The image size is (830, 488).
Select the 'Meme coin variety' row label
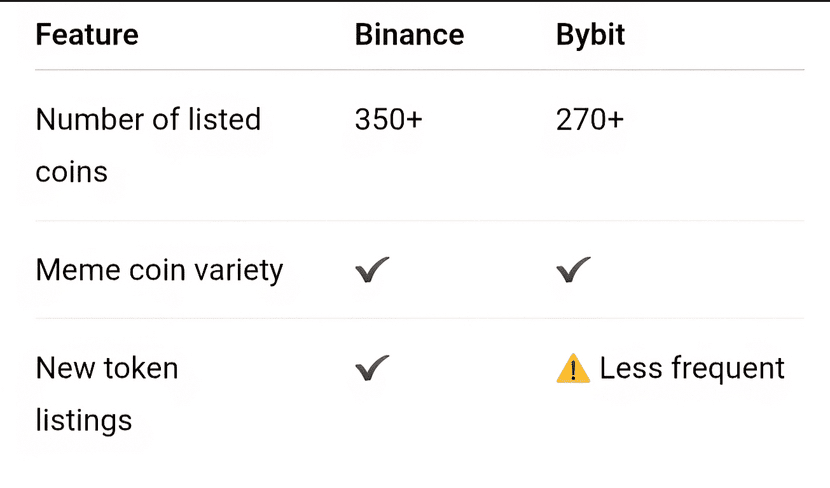click(159, 270)
